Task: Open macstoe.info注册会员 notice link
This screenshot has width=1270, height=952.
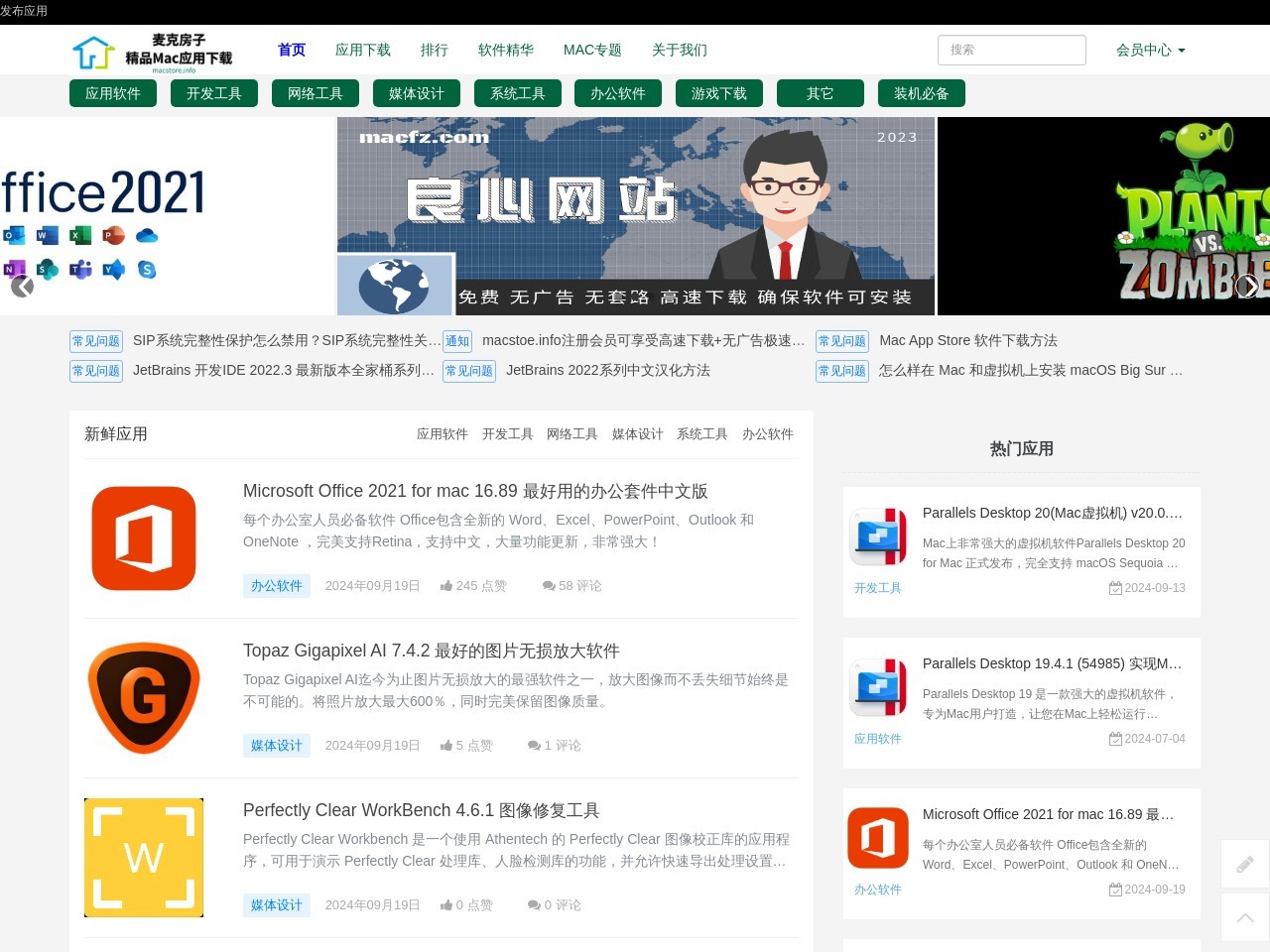Action: click(x=643, y=340)
